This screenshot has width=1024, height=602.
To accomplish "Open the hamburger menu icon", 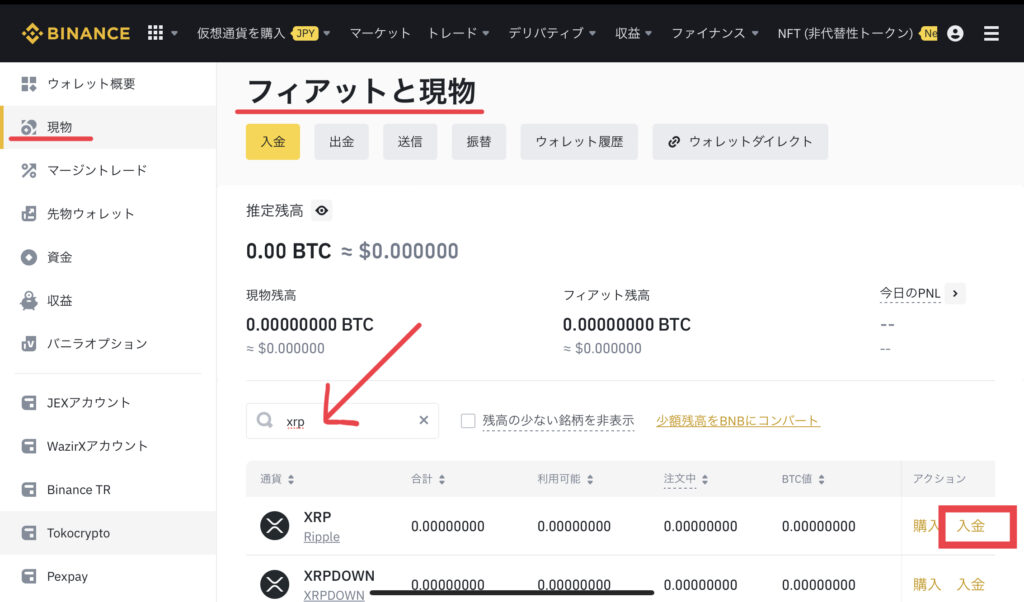I will click(x=991, y=33).
